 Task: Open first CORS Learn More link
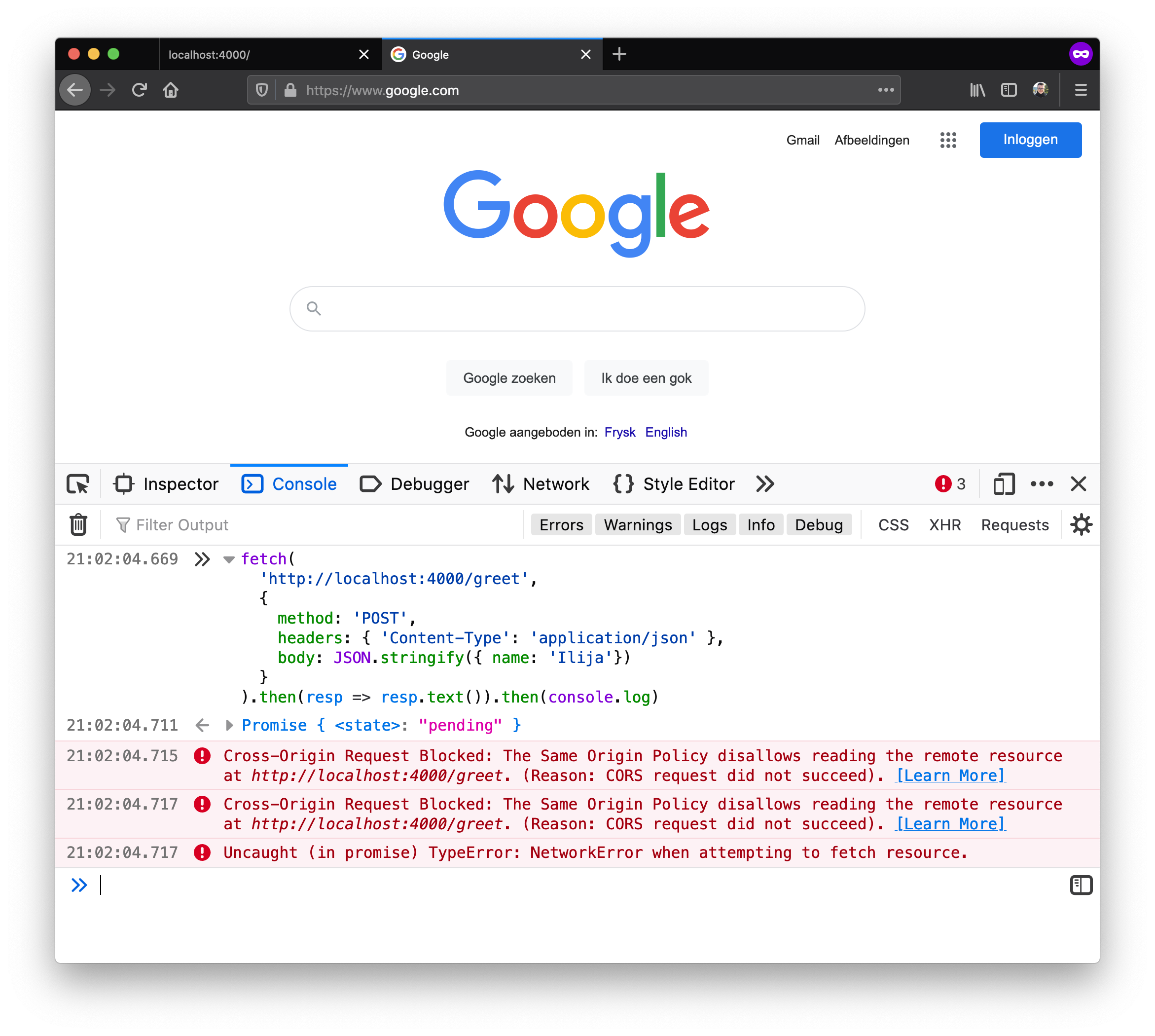point(950,776)
